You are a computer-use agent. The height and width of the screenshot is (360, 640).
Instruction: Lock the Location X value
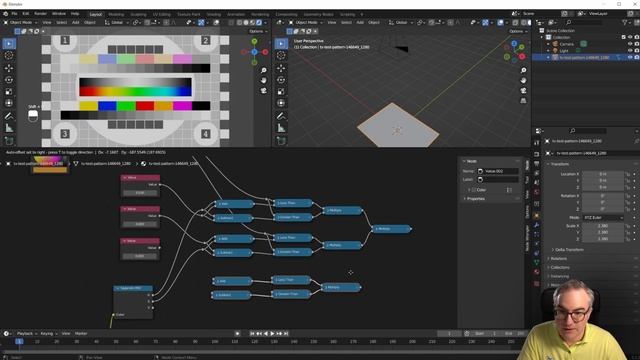pos(628,174)
